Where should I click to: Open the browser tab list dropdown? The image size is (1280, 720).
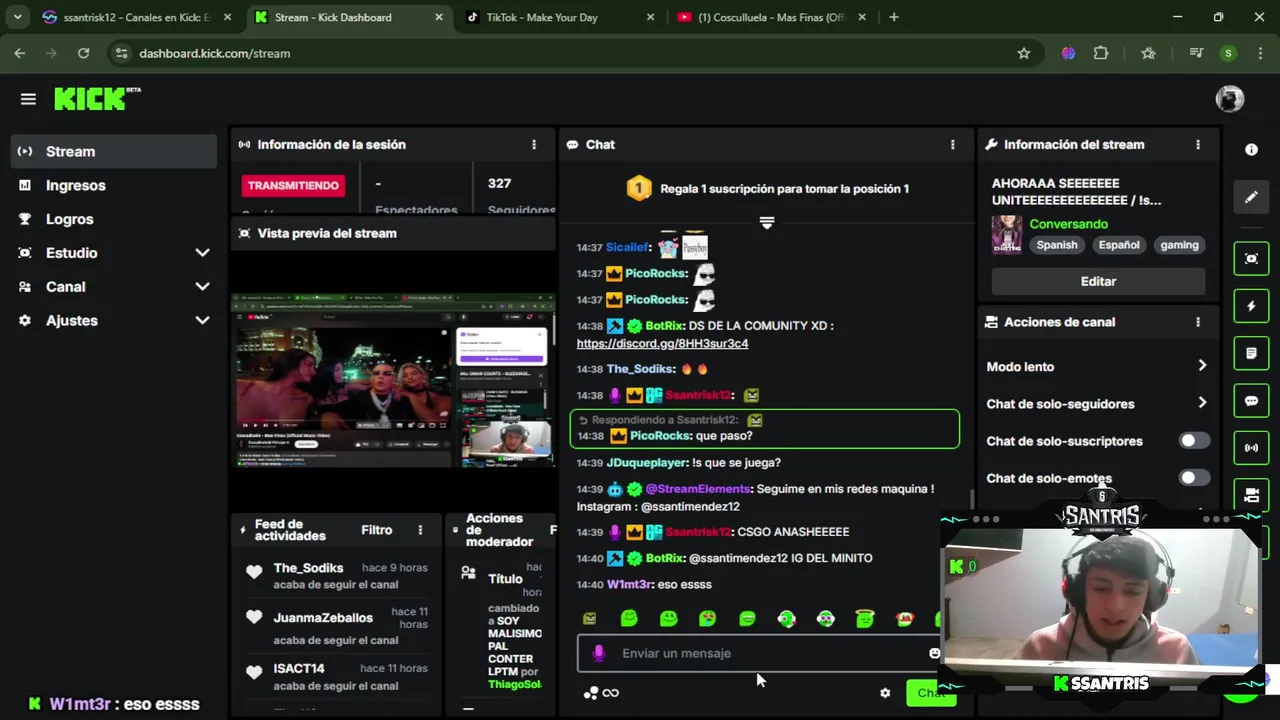click(17, 17)
